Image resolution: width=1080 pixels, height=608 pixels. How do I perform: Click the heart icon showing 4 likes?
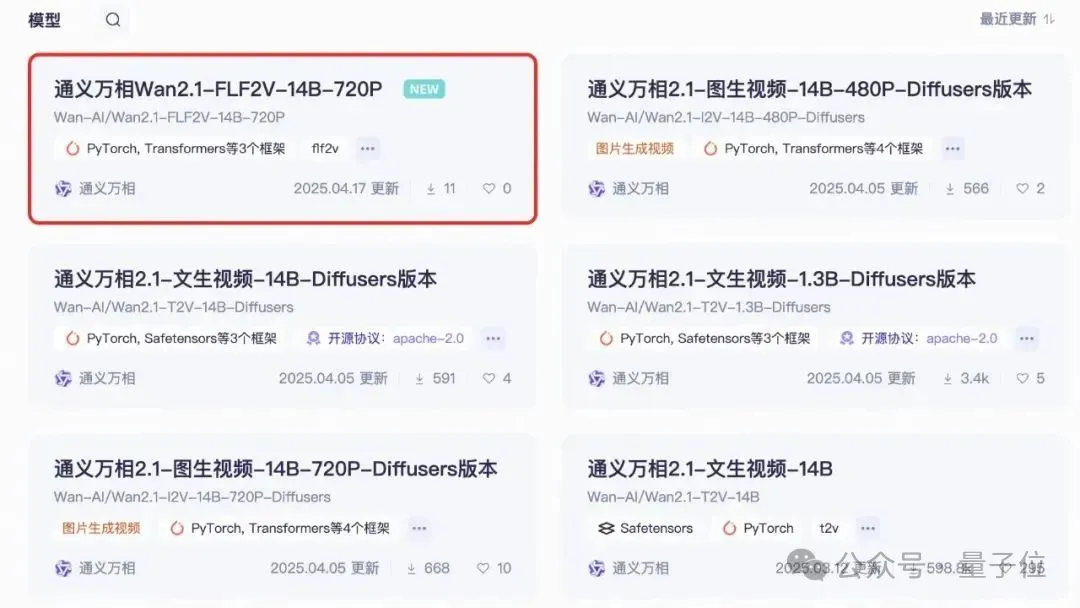pos(488,378)
